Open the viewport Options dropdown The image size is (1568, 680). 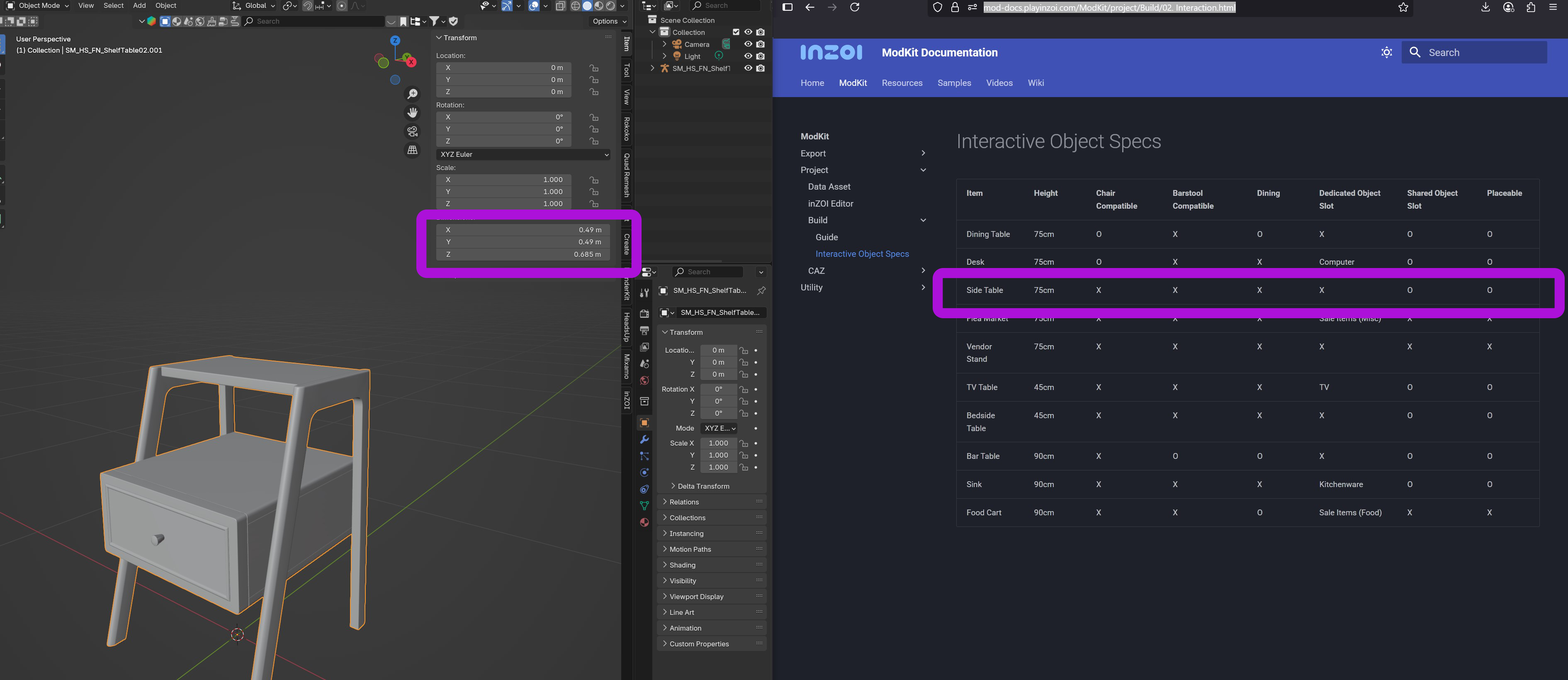point(609,21)
